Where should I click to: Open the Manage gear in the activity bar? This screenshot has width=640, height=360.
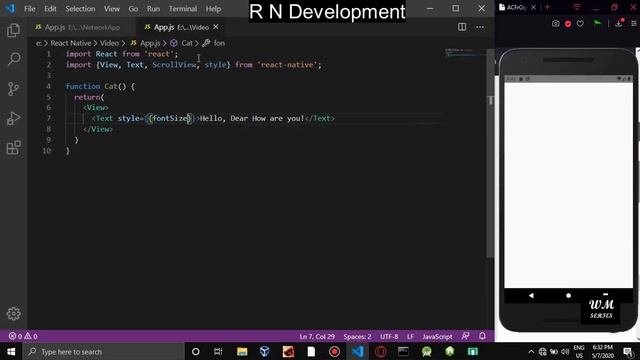(13, 313)
